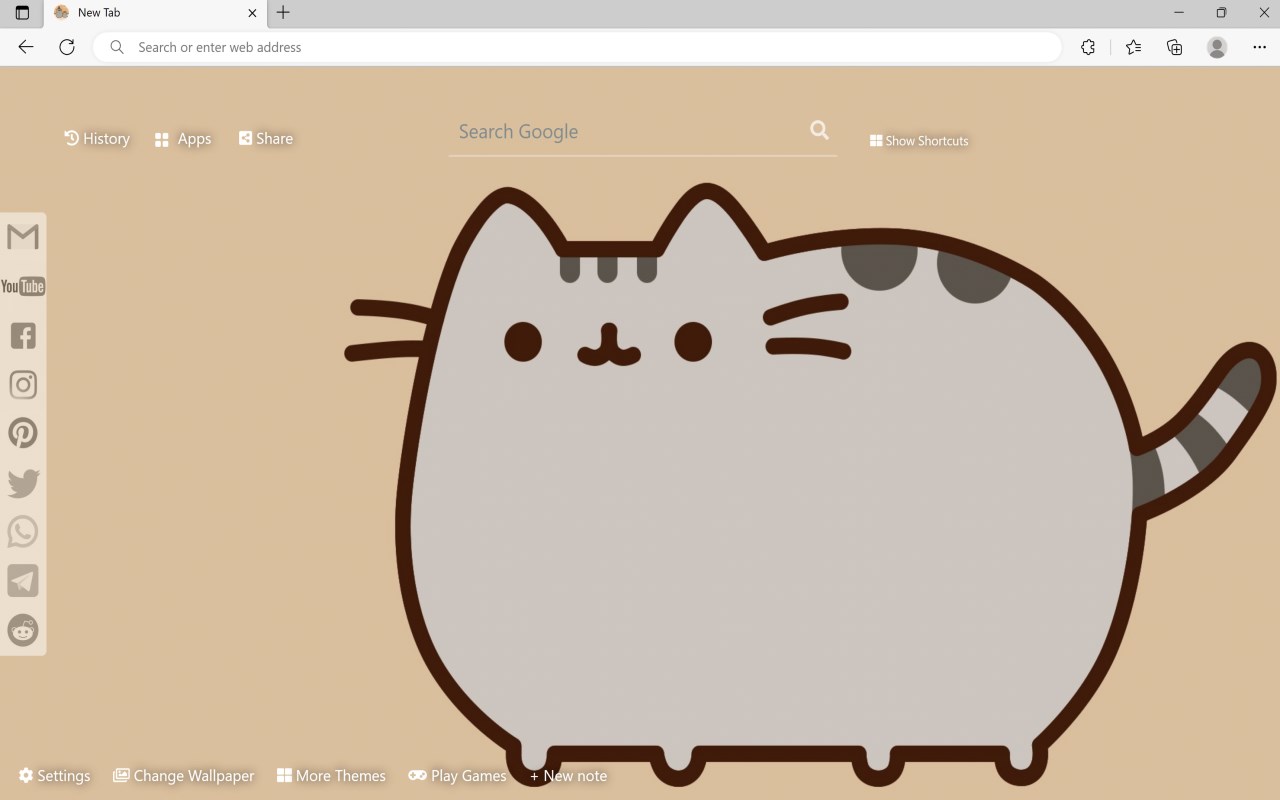Viewport: 1280px width, 800px height.
Task: Click Change Wallpaper
Action: (x=183, y=776)
